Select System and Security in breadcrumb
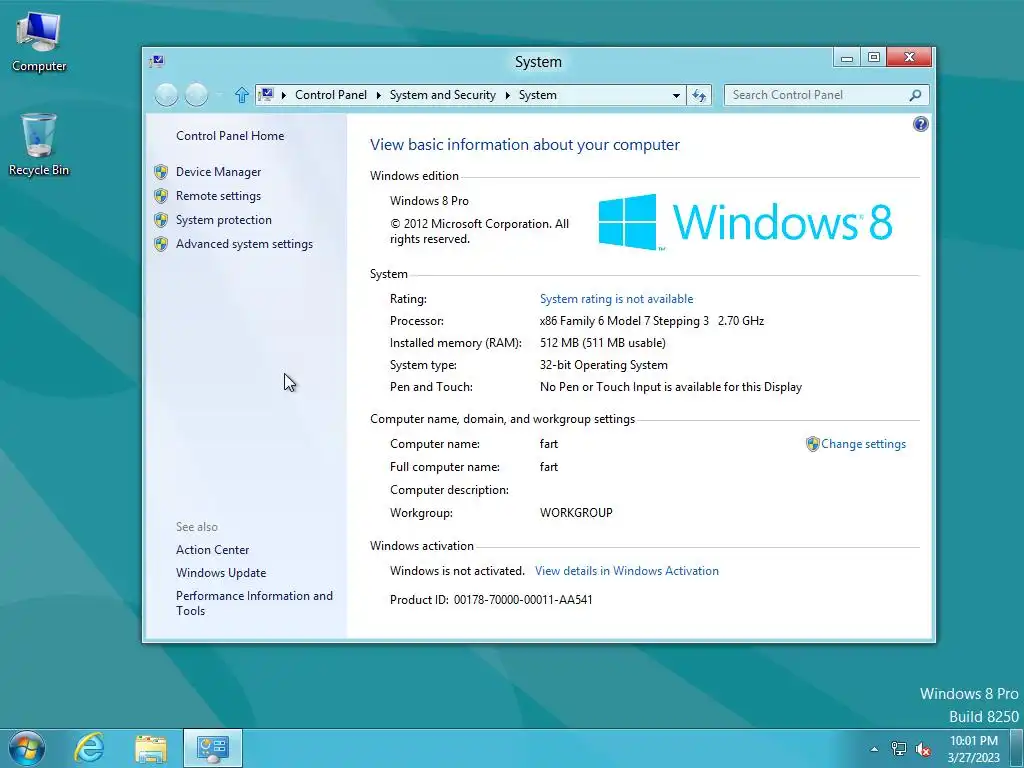Image resolution: width=1024 pixels, height=768 pixels. tap(443, 95)
